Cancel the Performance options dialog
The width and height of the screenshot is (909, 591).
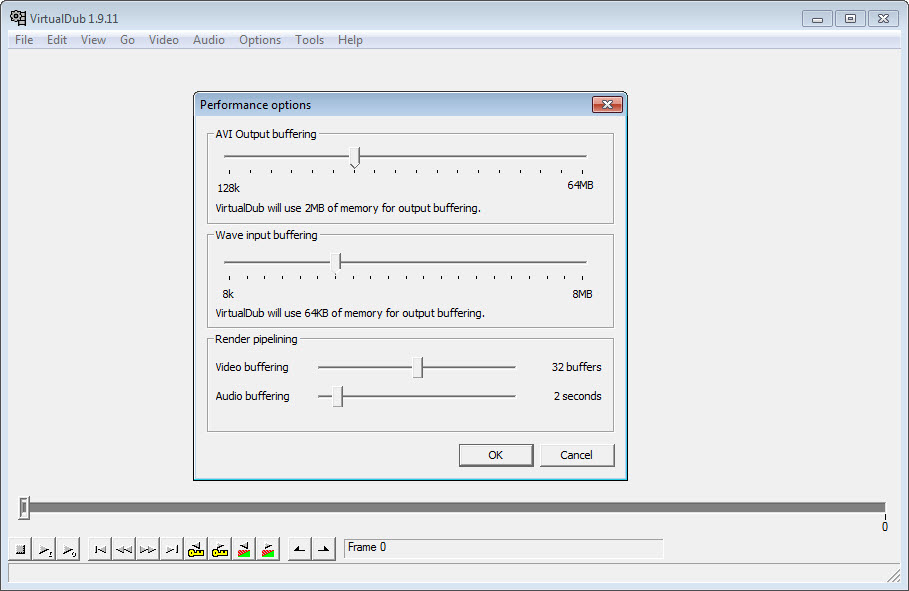pyautogui.click(x=577, y=455)
